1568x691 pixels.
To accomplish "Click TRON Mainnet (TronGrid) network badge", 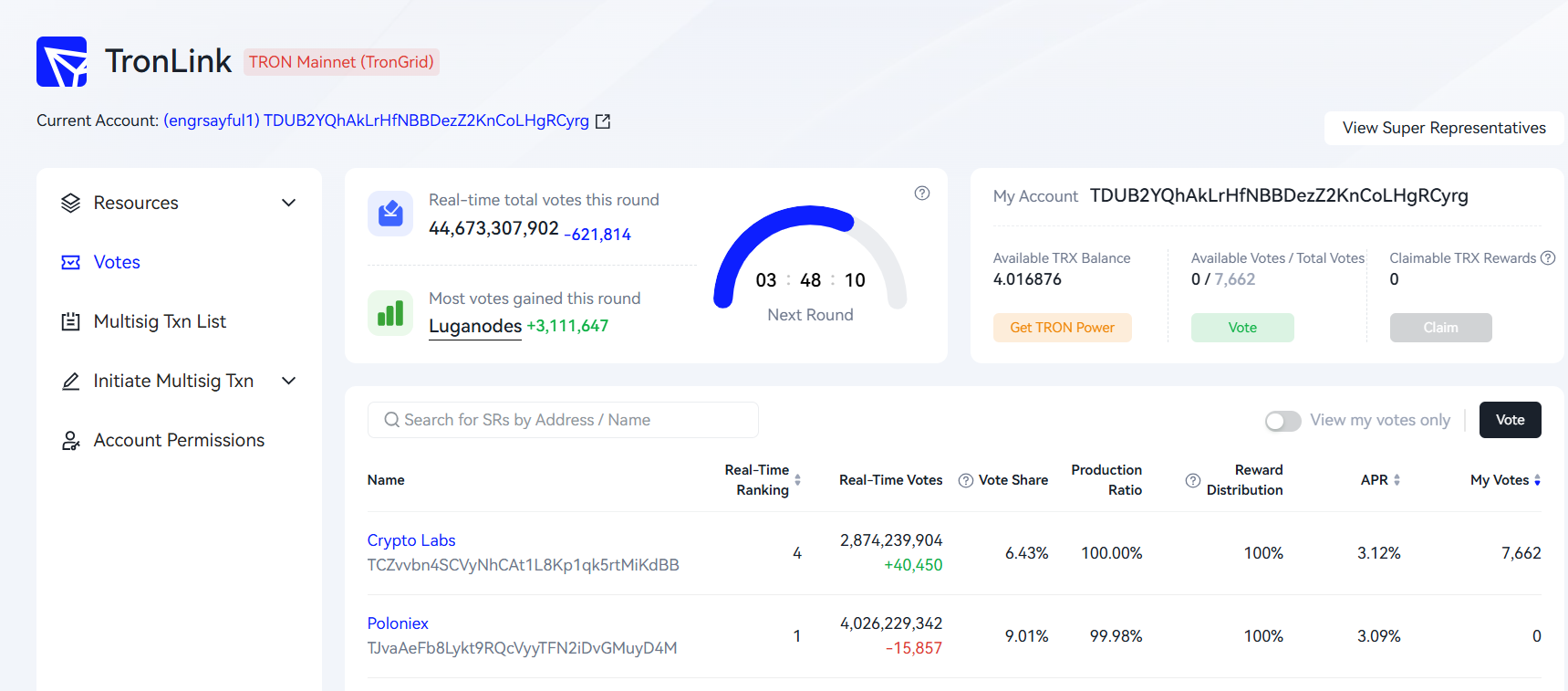I will 341,62.
